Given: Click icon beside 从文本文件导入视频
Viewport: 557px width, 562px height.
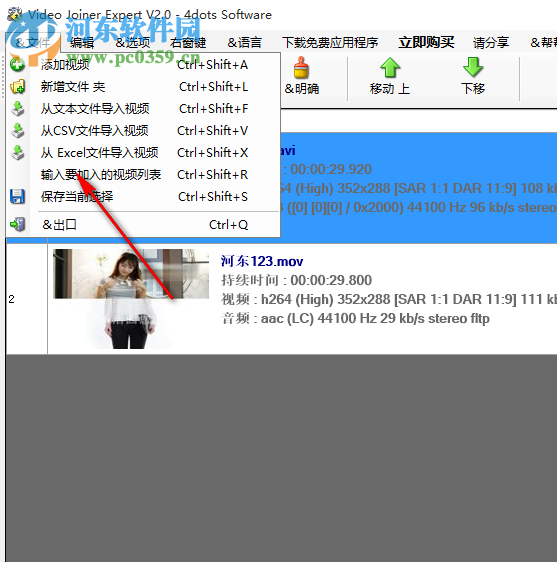Looking at the screenshot, I should [17, 109].
